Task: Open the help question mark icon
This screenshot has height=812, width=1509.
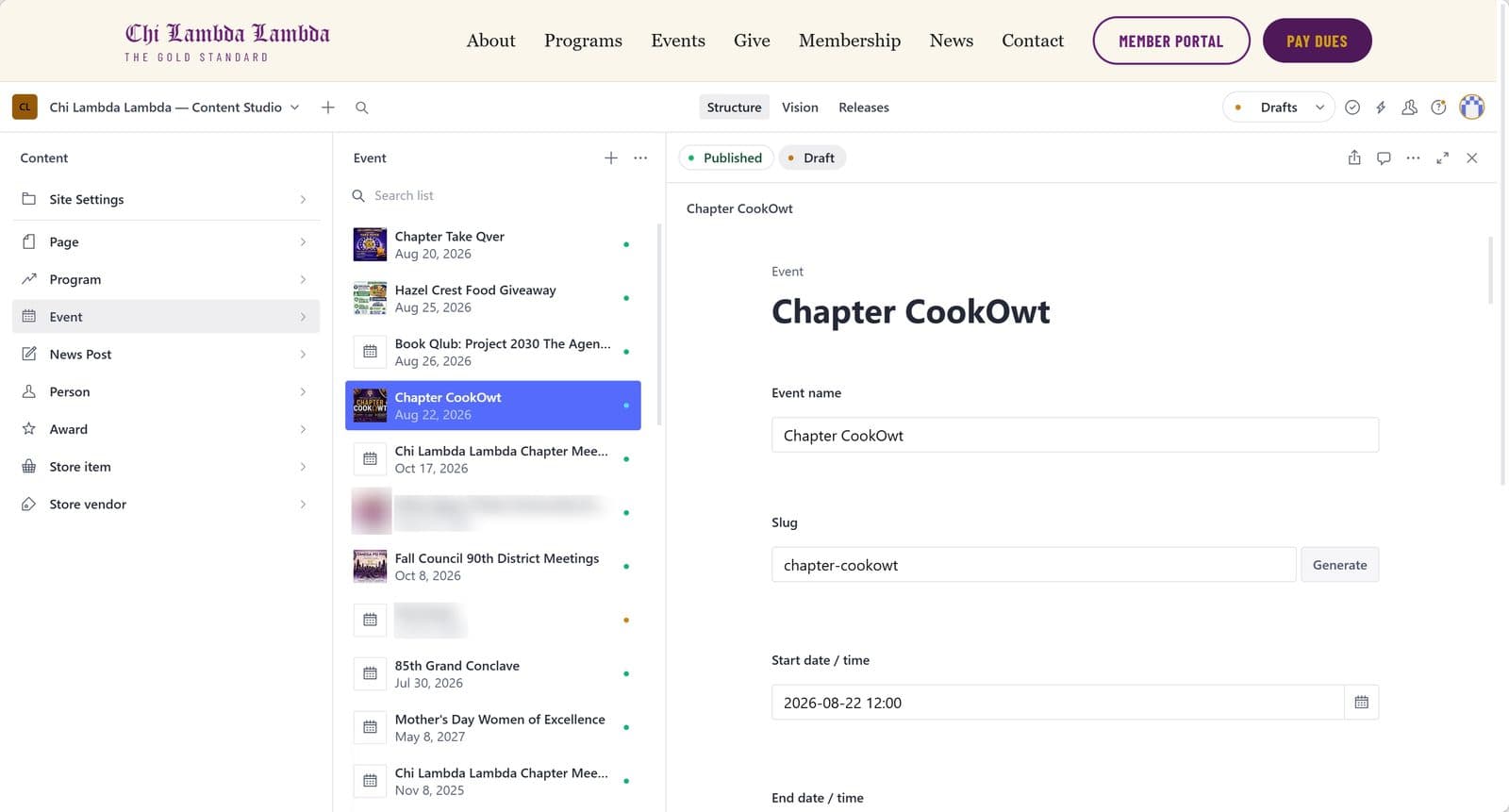Action: coord(1438,108)
